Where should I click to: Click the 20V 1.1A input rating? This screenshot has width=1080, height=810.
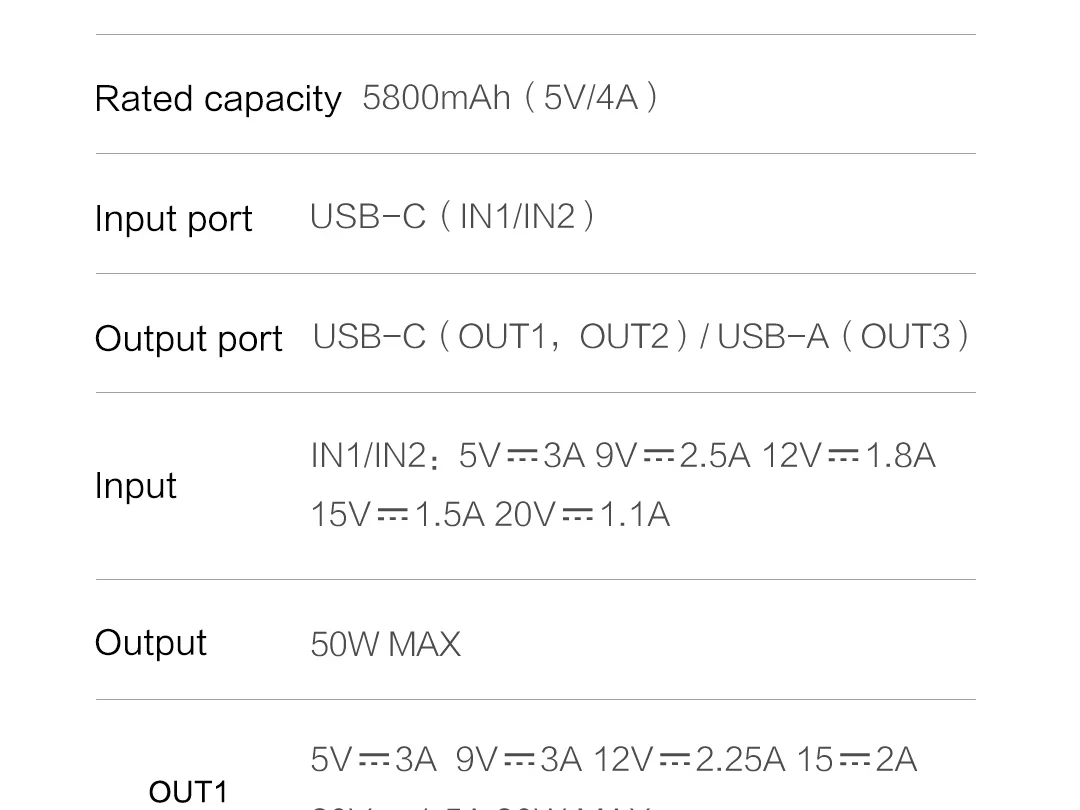coord(582,515)
